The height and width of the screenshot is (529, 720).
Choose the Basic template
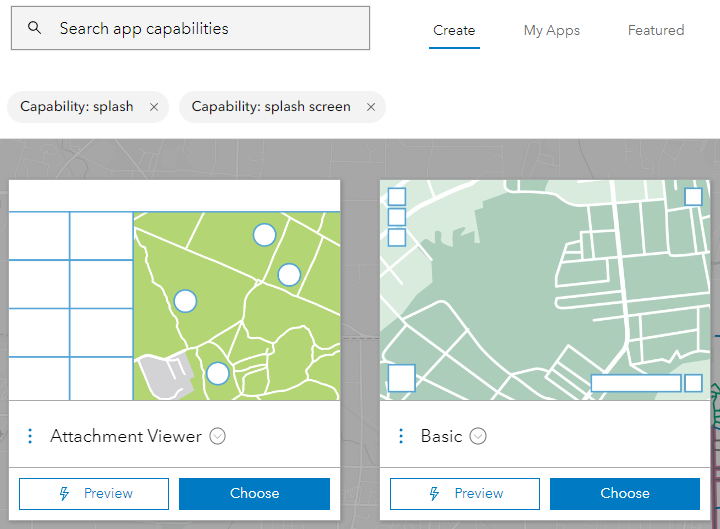click(x=625, y=493)
